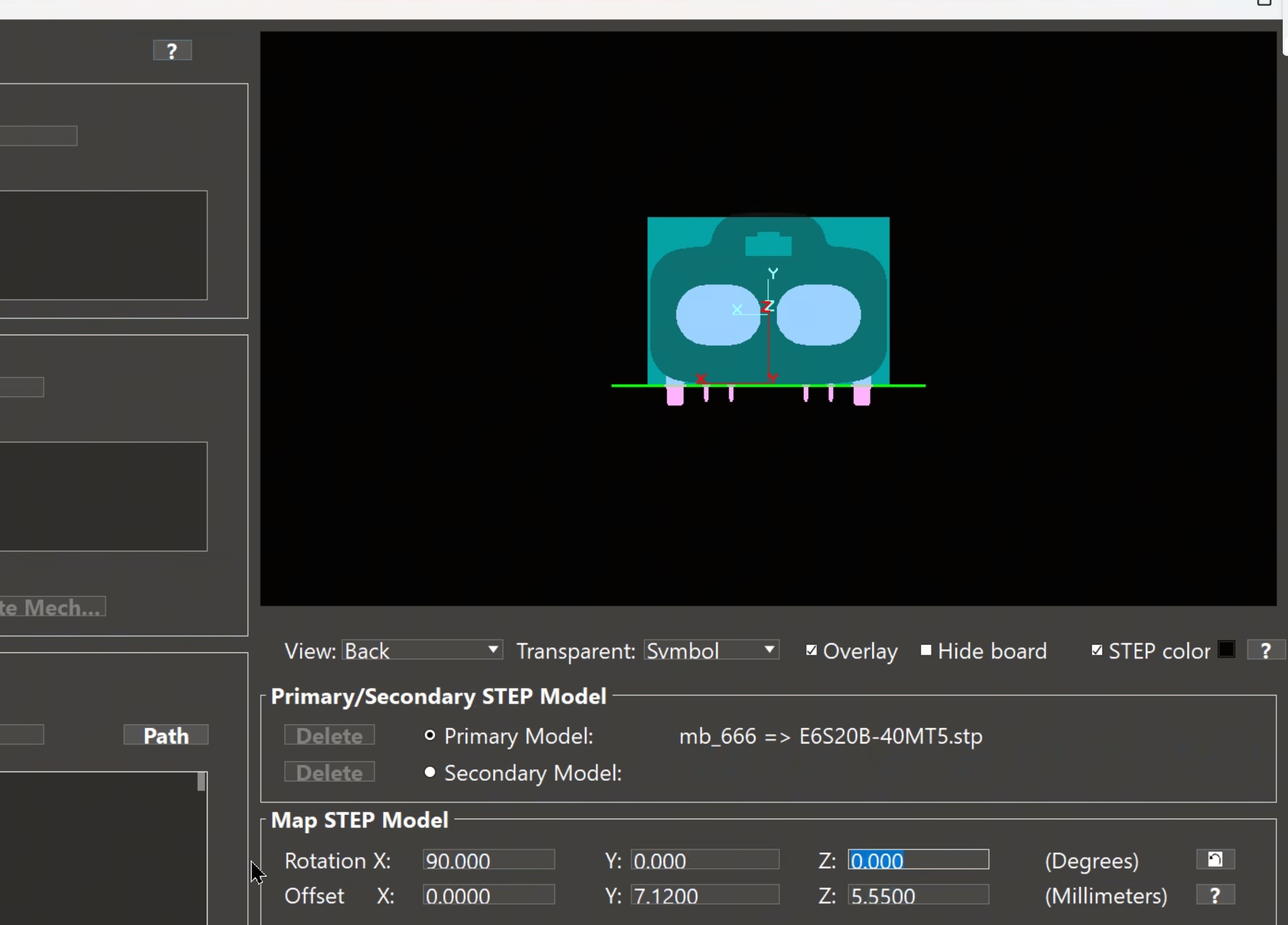
Task: Click the Rotation X input field
Action: (488, 860)
